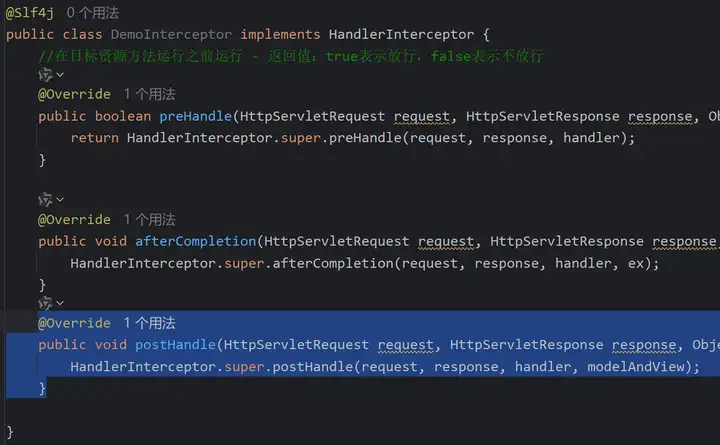
Task: Show usages hint on the highlighted @Override line
Action: (149, 323)
